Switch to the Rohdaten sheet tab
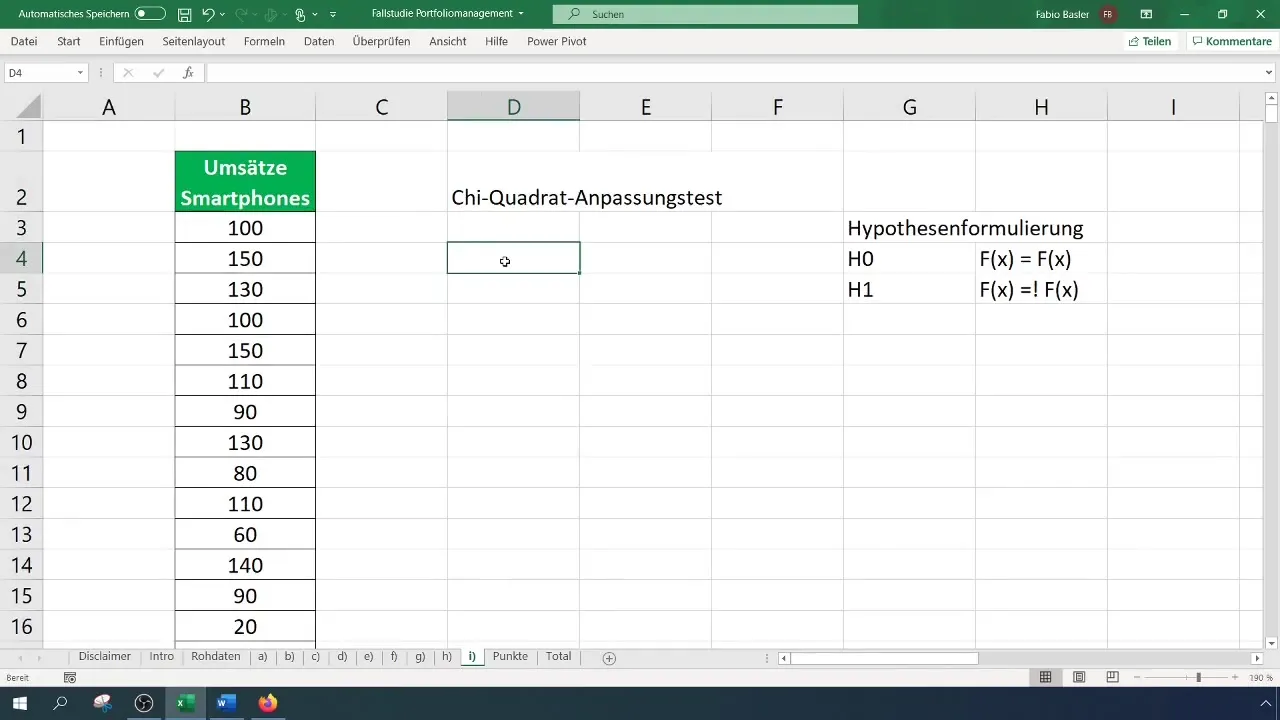 pos(216,657)
